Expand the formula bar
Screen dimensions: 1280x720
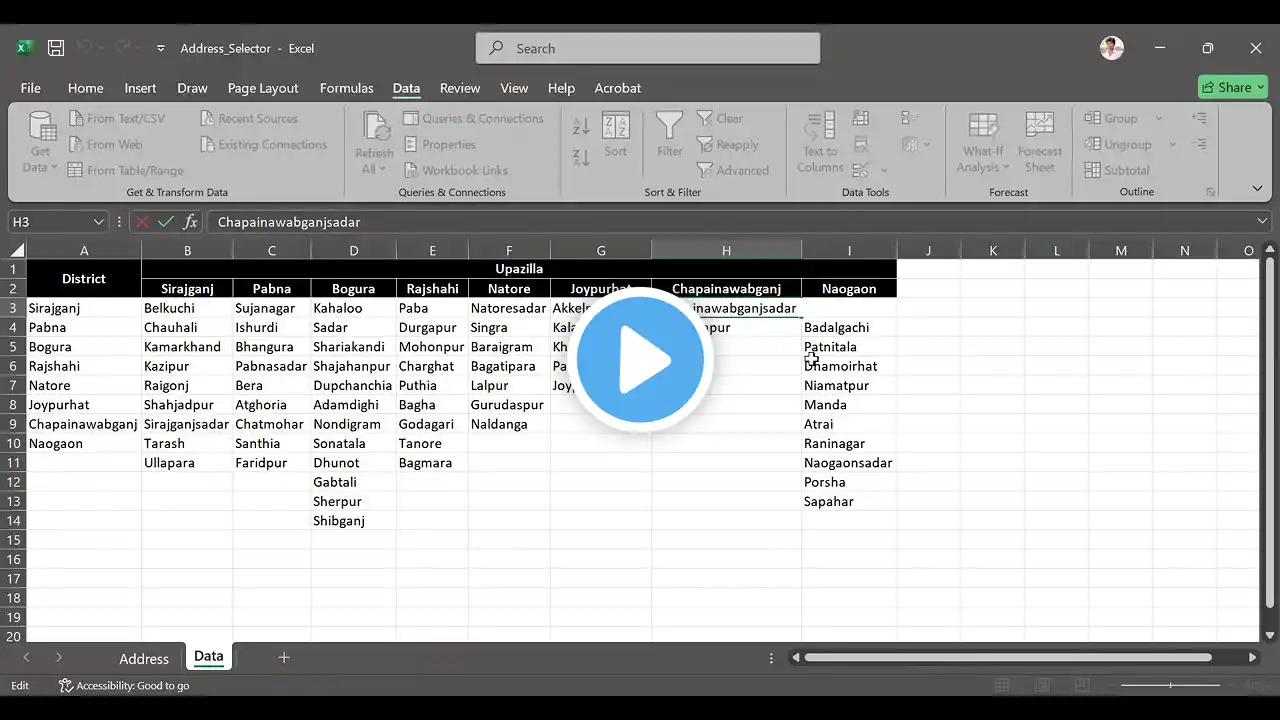pyautogui.click(x=1263, y=222)
